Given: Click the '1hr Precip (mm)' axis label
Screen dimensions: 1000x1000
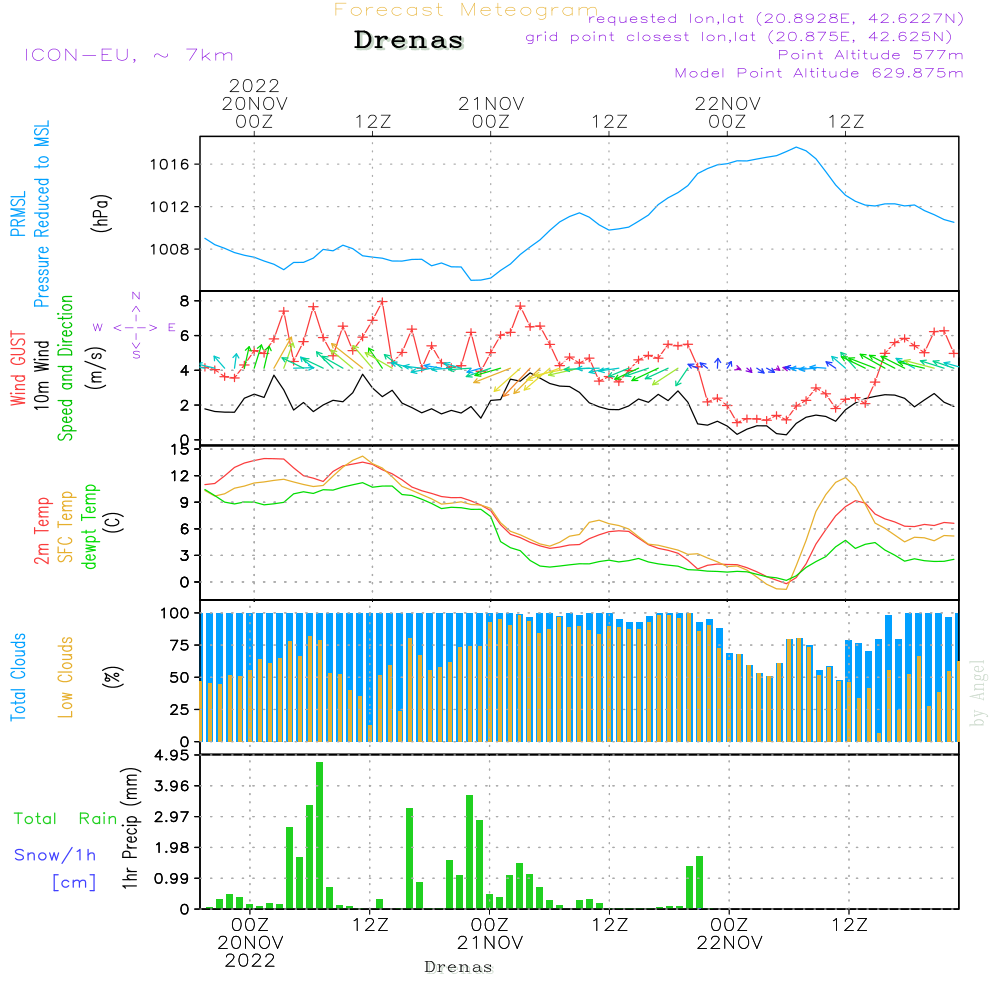Looking at the screenshot, I should (x=130, y=828).
